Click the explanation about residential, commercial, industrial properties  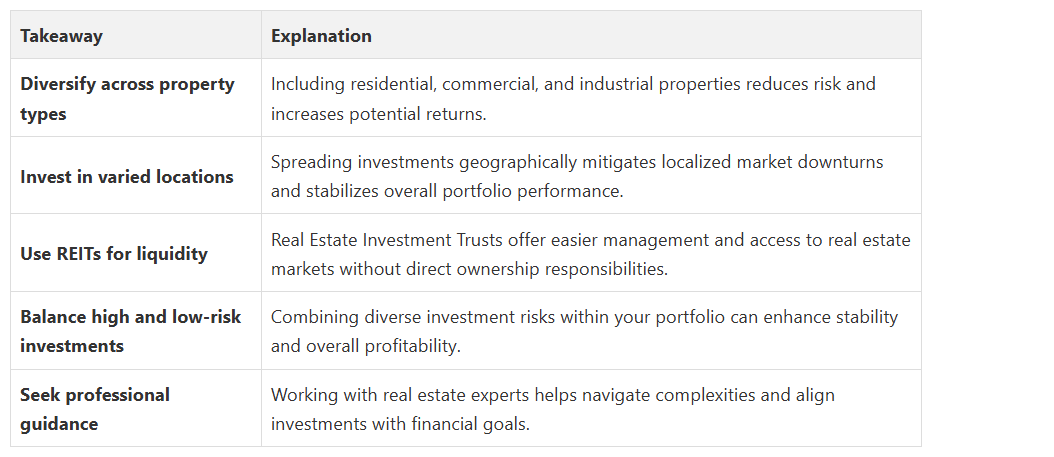pyautogui.click(x=591, y=98)
